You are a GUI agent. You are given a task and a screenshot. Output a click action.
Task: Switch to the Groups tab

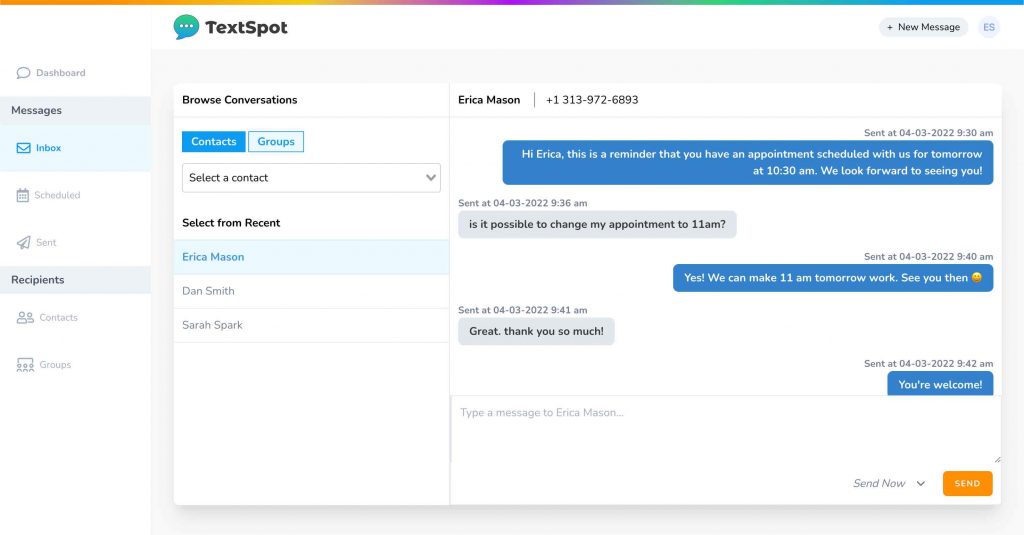pos(276,142)
